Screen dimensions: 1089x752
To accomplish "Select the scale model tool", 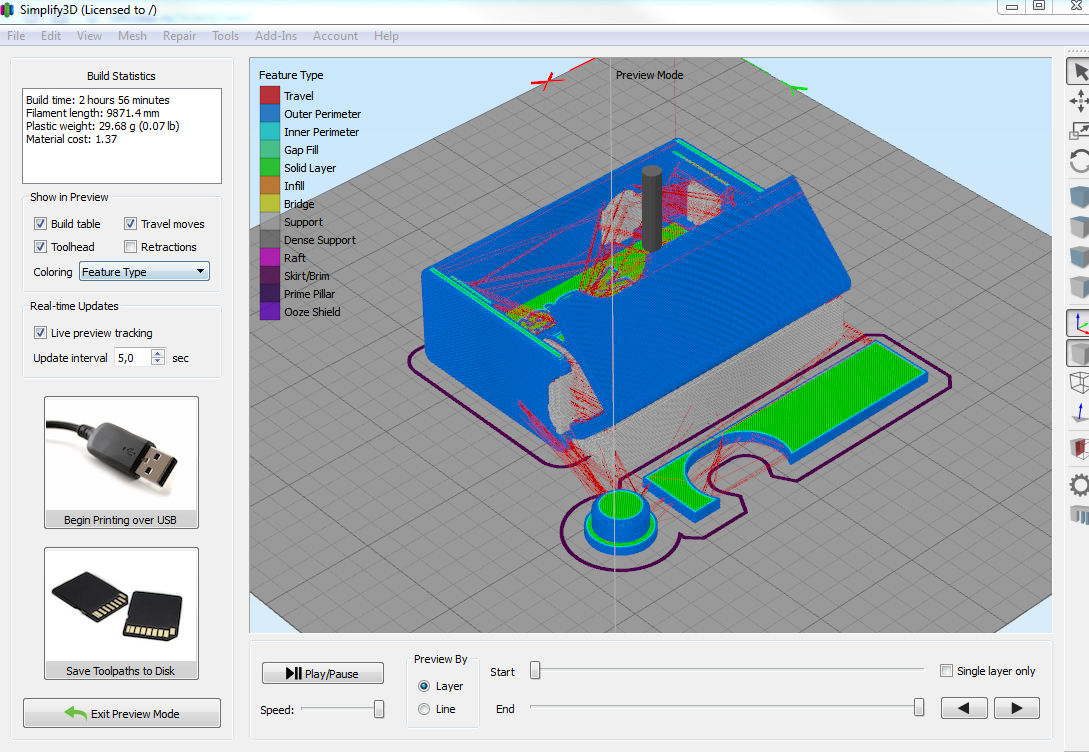I will (1079, 131).
